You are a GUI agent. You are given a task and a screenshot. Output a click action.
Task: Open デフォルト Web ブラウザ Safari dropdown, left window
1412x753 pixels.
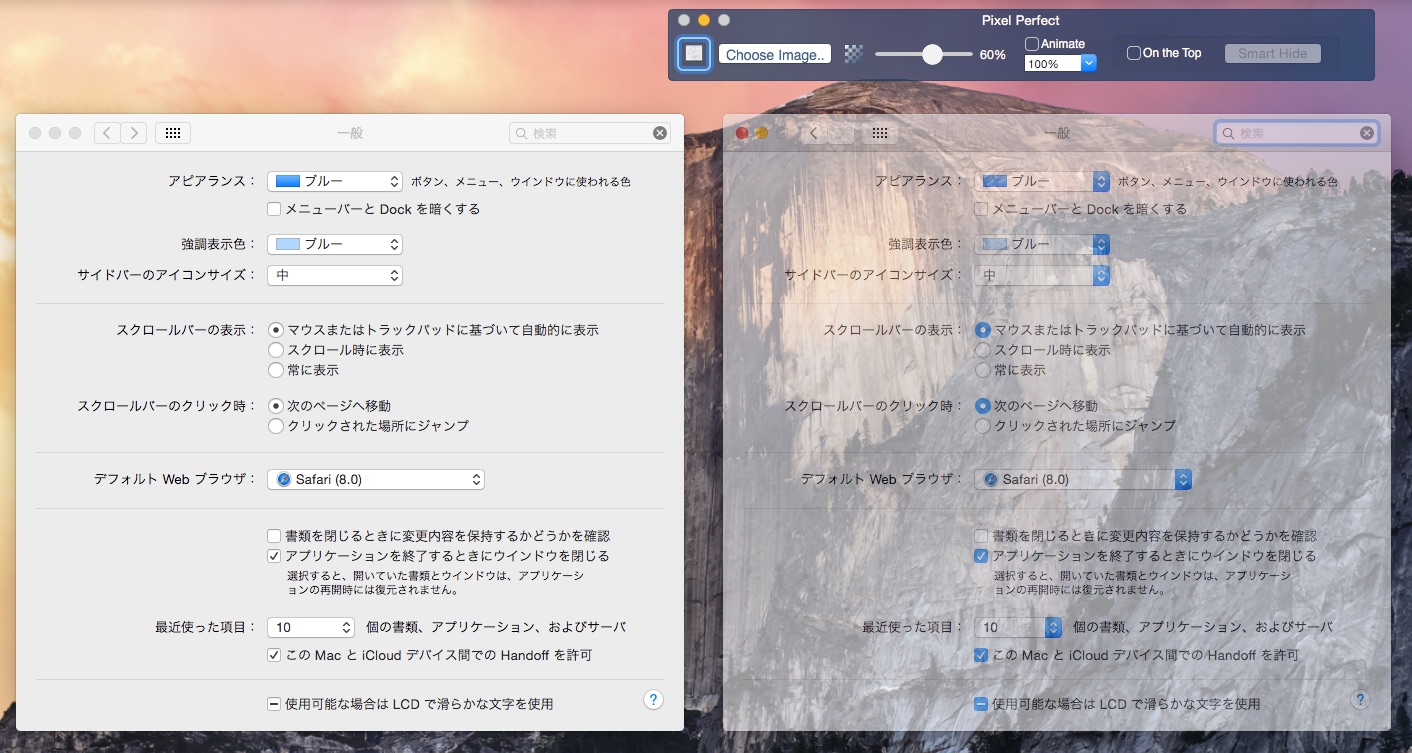coord(376,480)
